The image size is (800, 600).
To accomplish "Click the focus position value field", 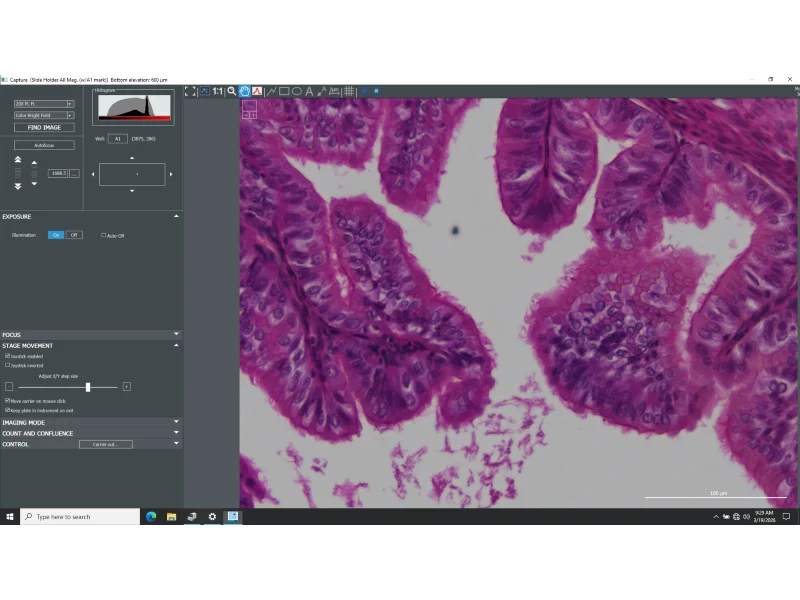I will tap(58, 173).
